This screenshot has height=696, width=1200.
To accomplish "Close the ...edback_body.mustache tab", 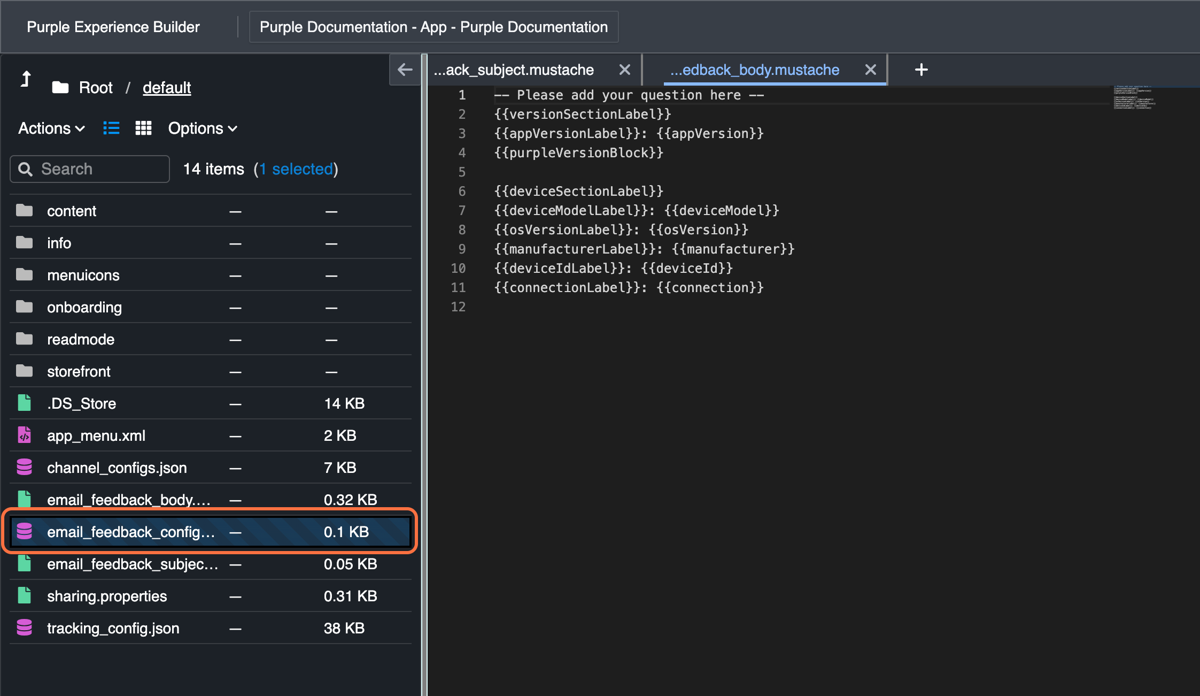I will pyautogui.click(x=870, y=70).
